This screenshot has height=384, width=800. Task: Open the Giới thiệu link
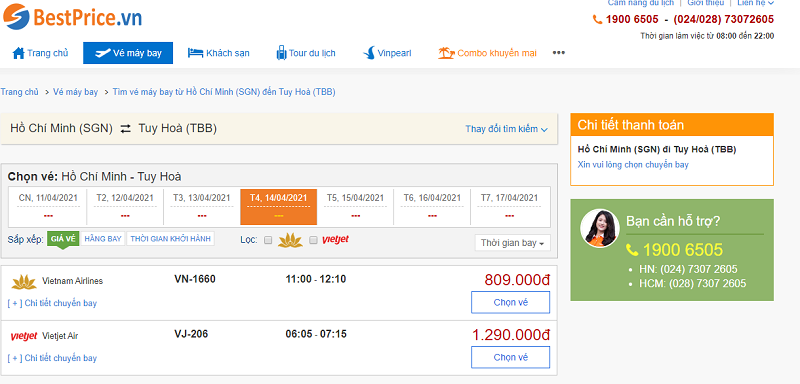[706, 3]
